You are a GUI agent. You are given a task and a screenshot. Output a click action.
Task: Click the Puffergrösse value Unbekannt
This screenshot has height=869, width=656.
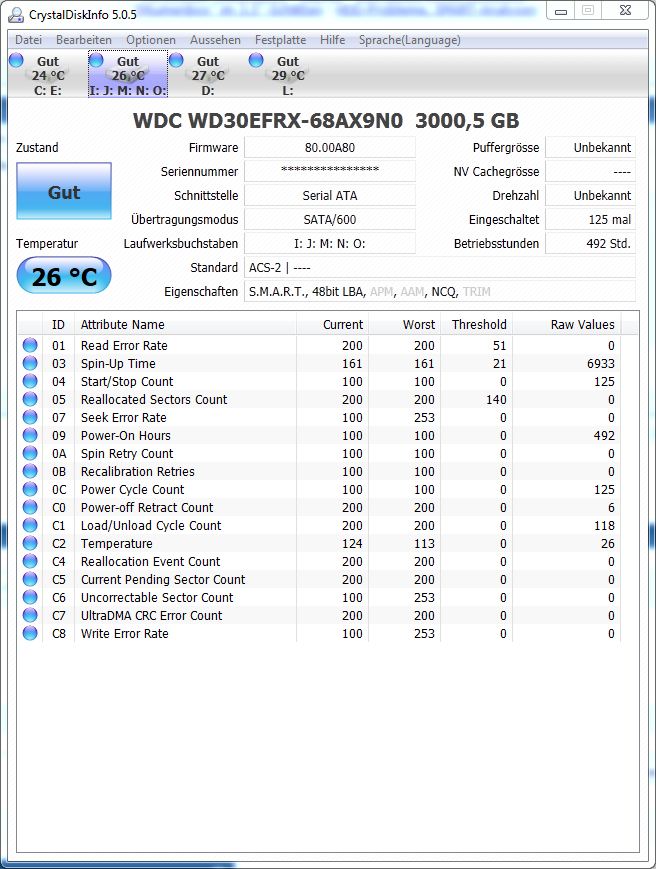[590, 147]
